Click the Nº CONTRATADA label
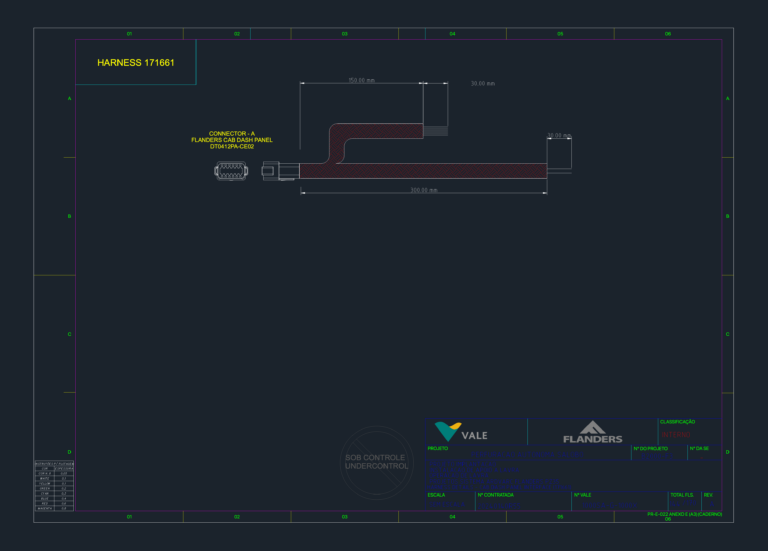 pos(495,495)
